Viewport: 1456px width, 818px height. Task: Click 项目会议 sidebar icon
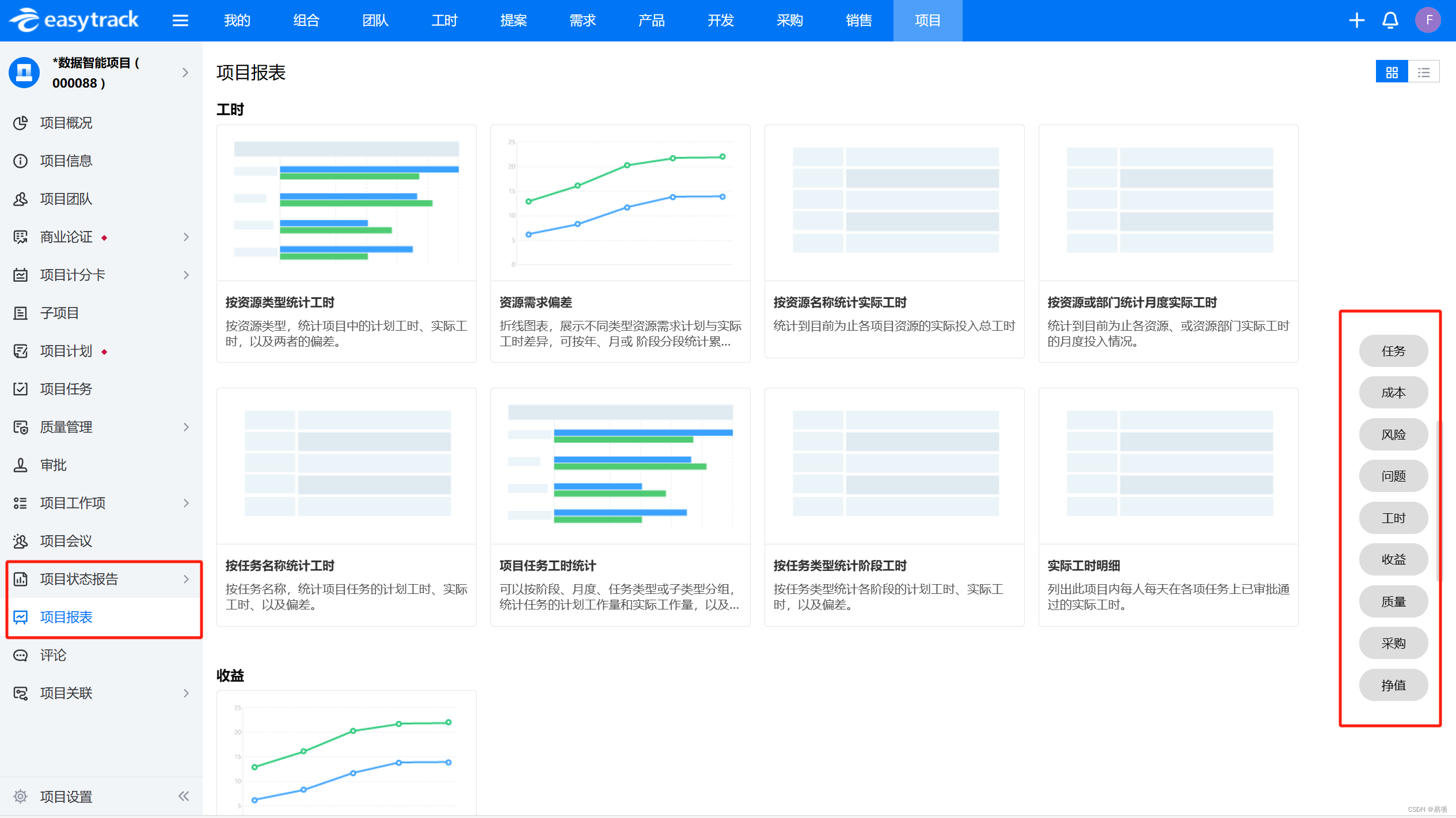[x=21, y=541]
